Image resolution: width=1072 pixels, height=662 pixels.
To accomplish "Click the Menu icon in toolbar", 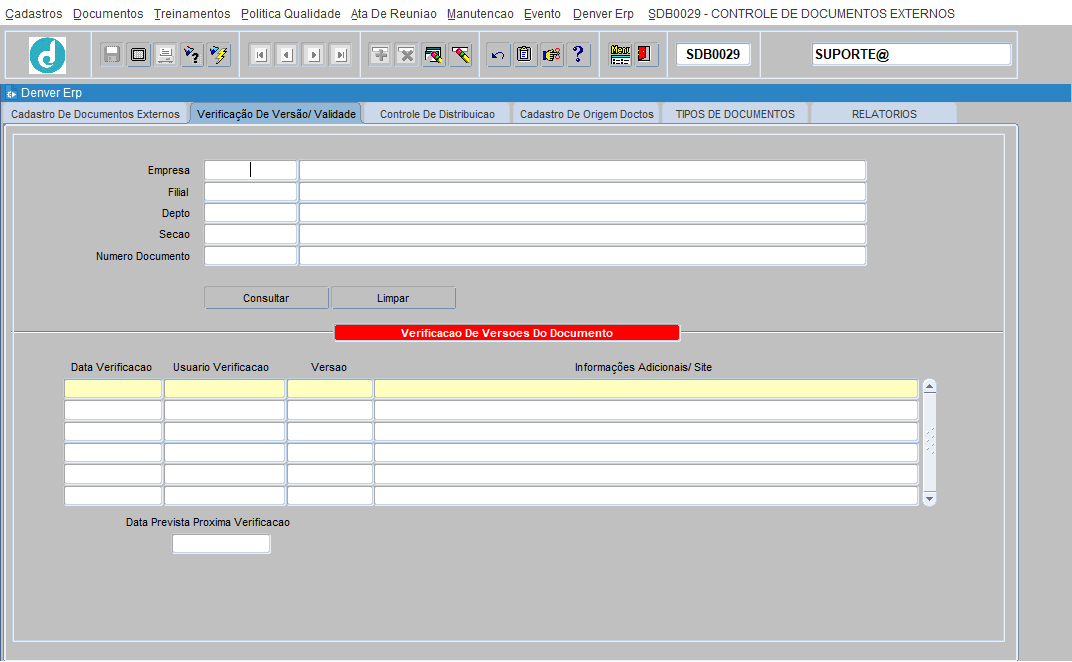I will coord(620,55).
